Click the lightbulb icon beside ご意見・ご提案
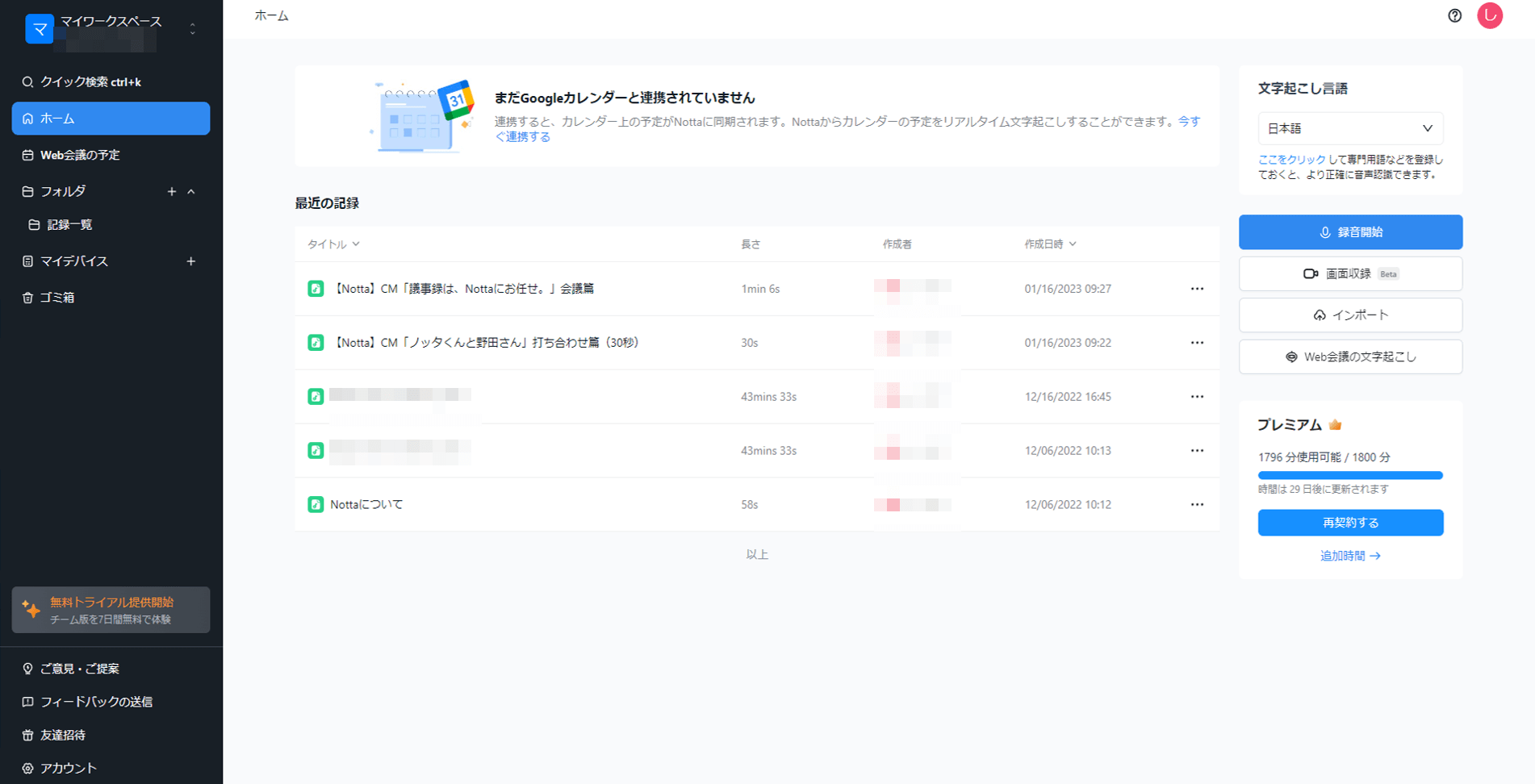Viewport: 1535px width, 784px height. 27,669
